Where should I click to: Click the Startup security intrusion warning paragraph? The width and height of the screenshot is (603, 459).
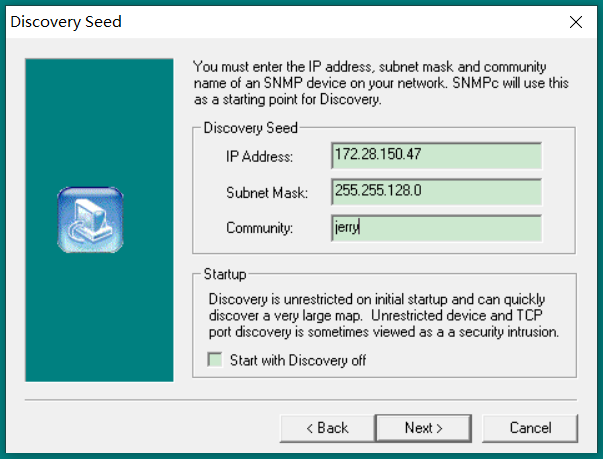(x=383, y=315)
